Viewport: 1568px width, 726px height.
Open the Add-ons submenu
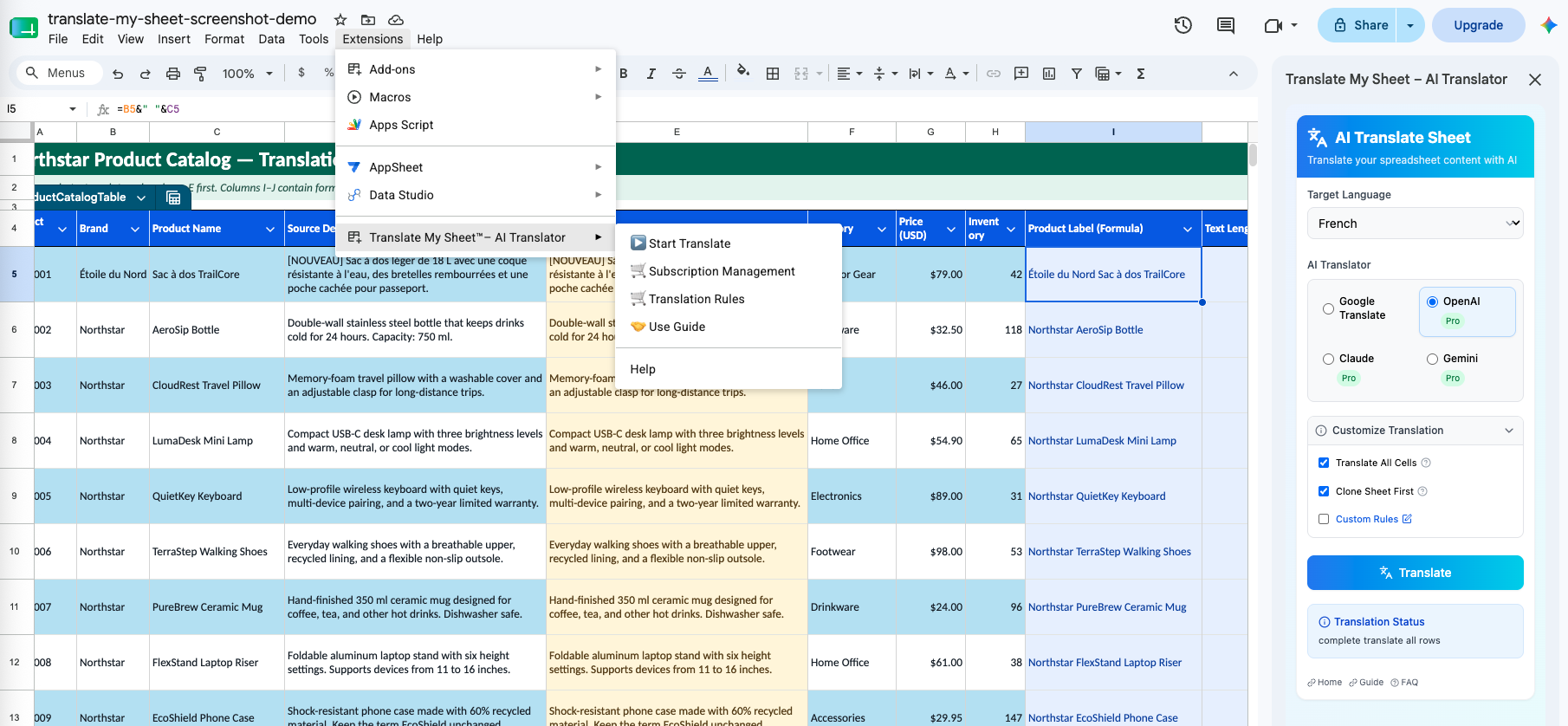(x=476, y=69)
